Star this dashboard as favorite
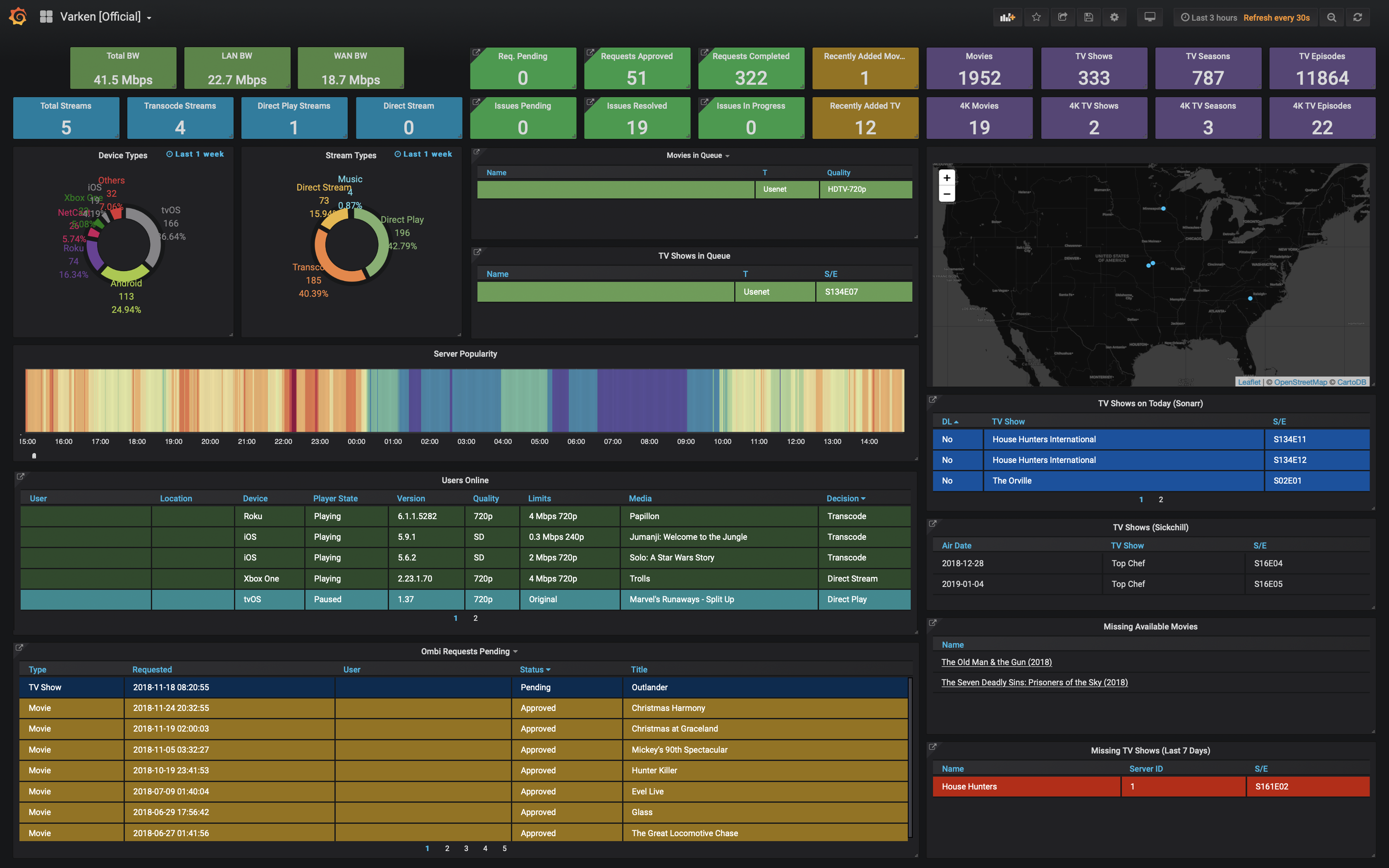This screenshot has width=1389, height=868. (x=1036, y=17)
